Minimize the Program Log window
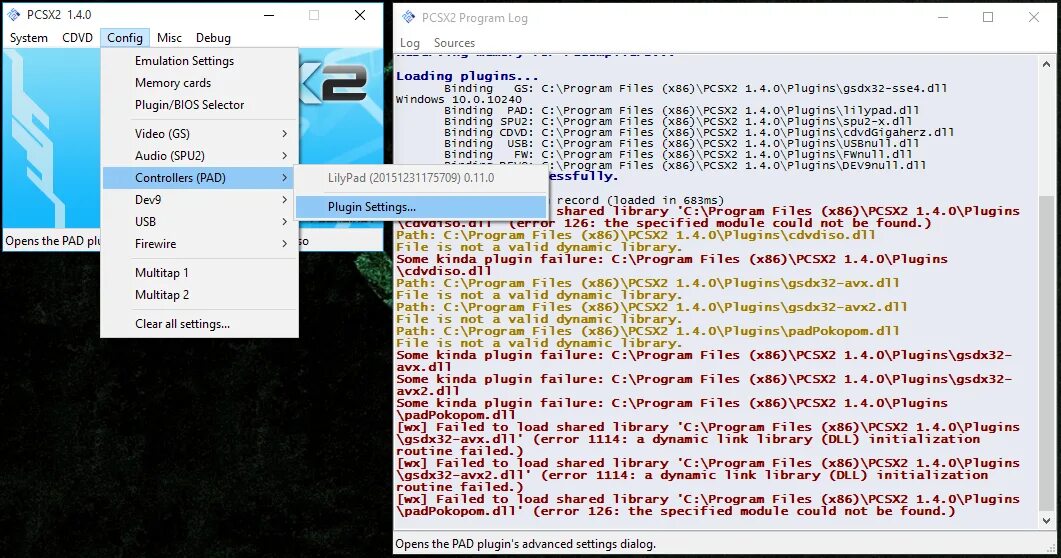The height and width of the screenshot is (558, 1061). pyautogui.click(x=943, y=18)
